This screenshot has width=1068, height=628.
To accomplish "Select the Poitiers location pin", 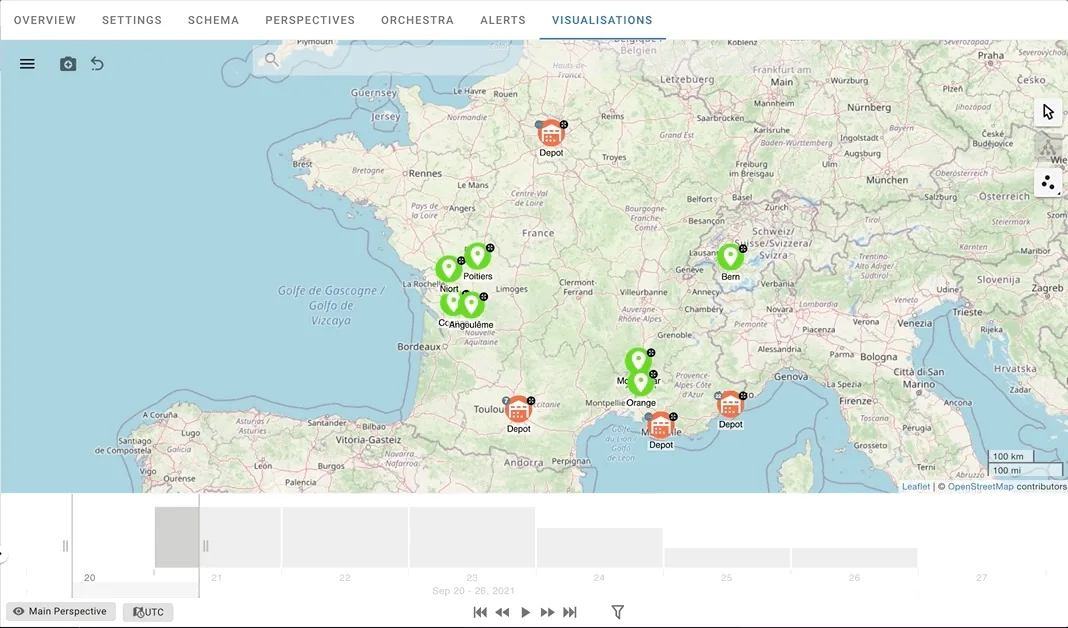I will [477, 256].
